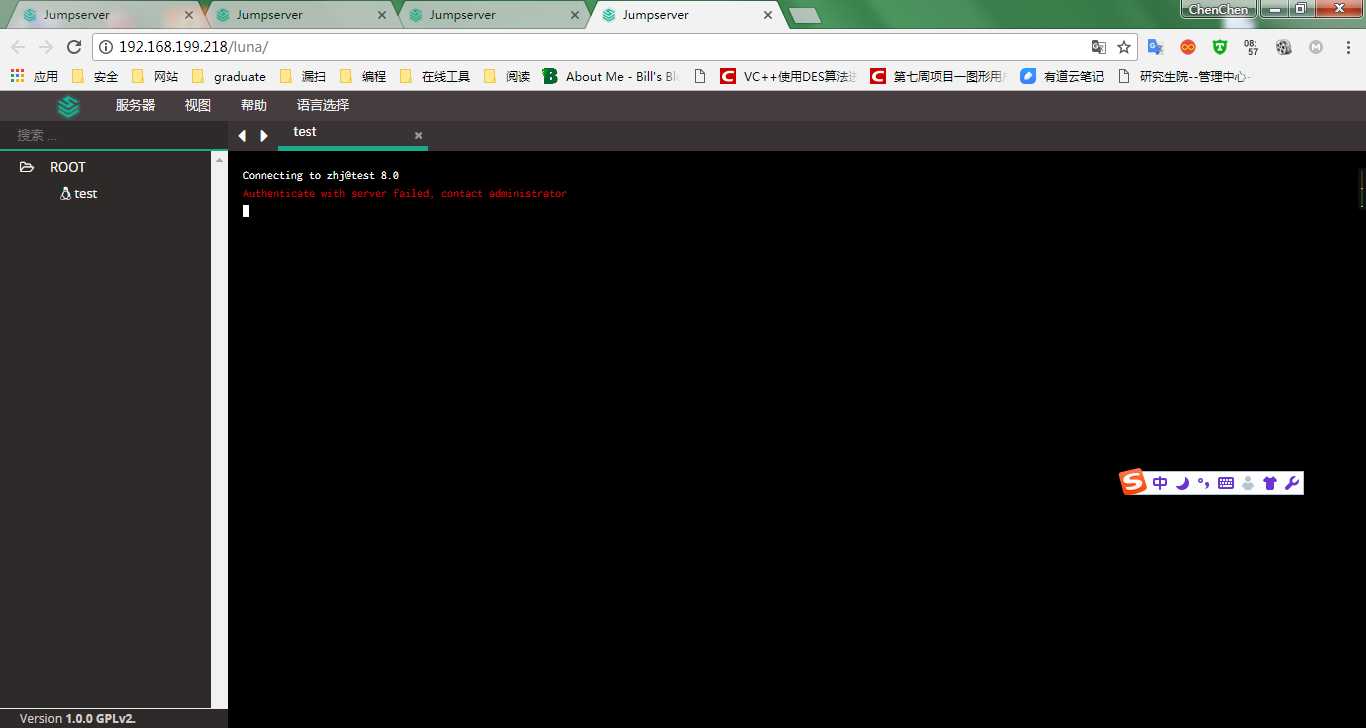Open the VC++使用DES算法 bookmark
Screen dimensions: 1366x728
tap(788, 76)
